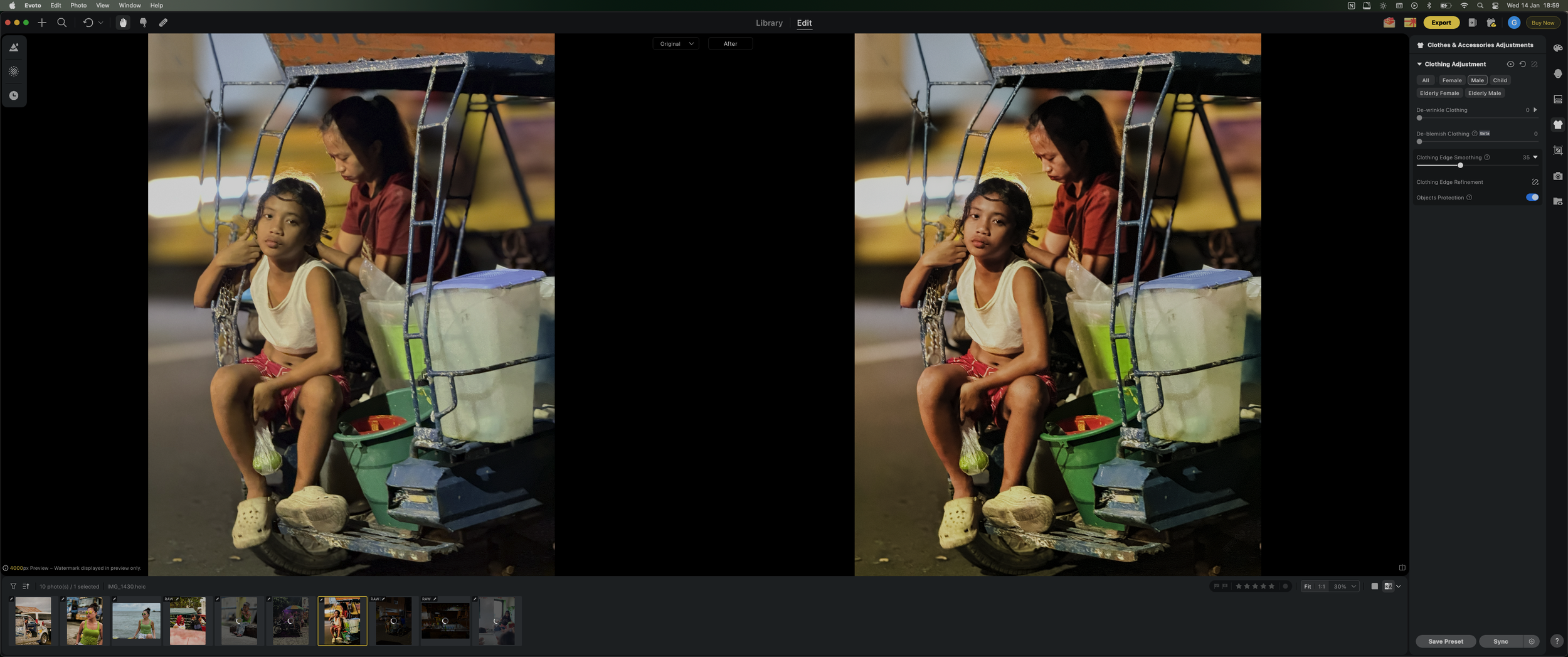Click the Buy Now button

click(1542, 23)
